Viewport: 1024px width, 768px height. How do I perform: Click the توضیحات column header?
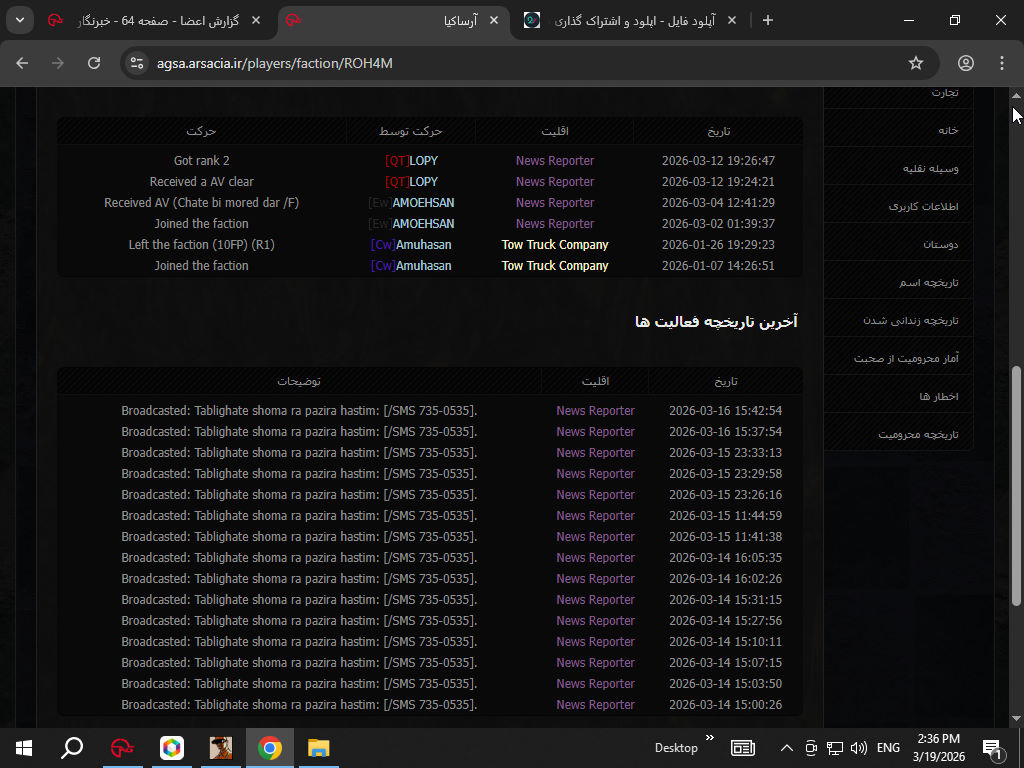[x=298, y=381]
